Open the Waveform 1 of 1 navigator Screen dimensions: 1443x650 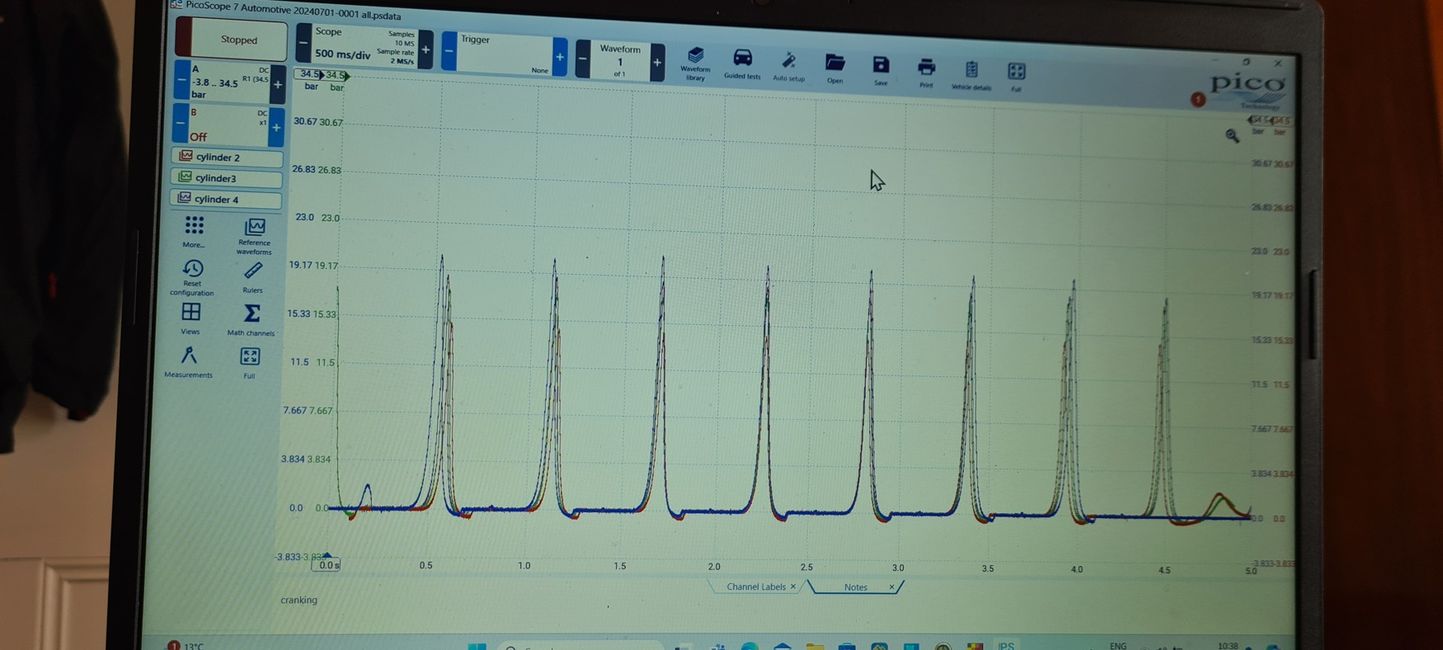[x=620, y=60]
